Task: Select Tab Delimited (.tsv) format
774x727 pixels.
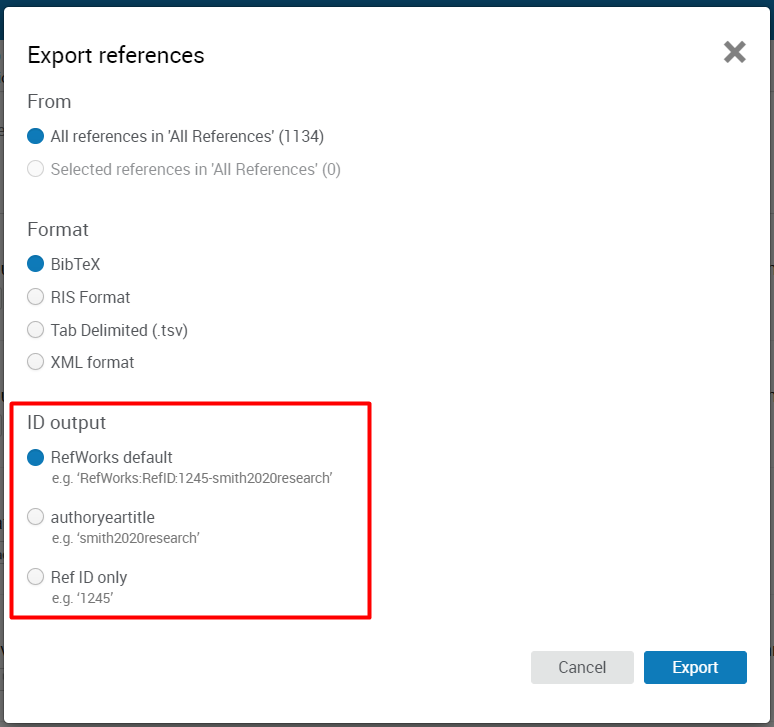Action: pos(36,330)
